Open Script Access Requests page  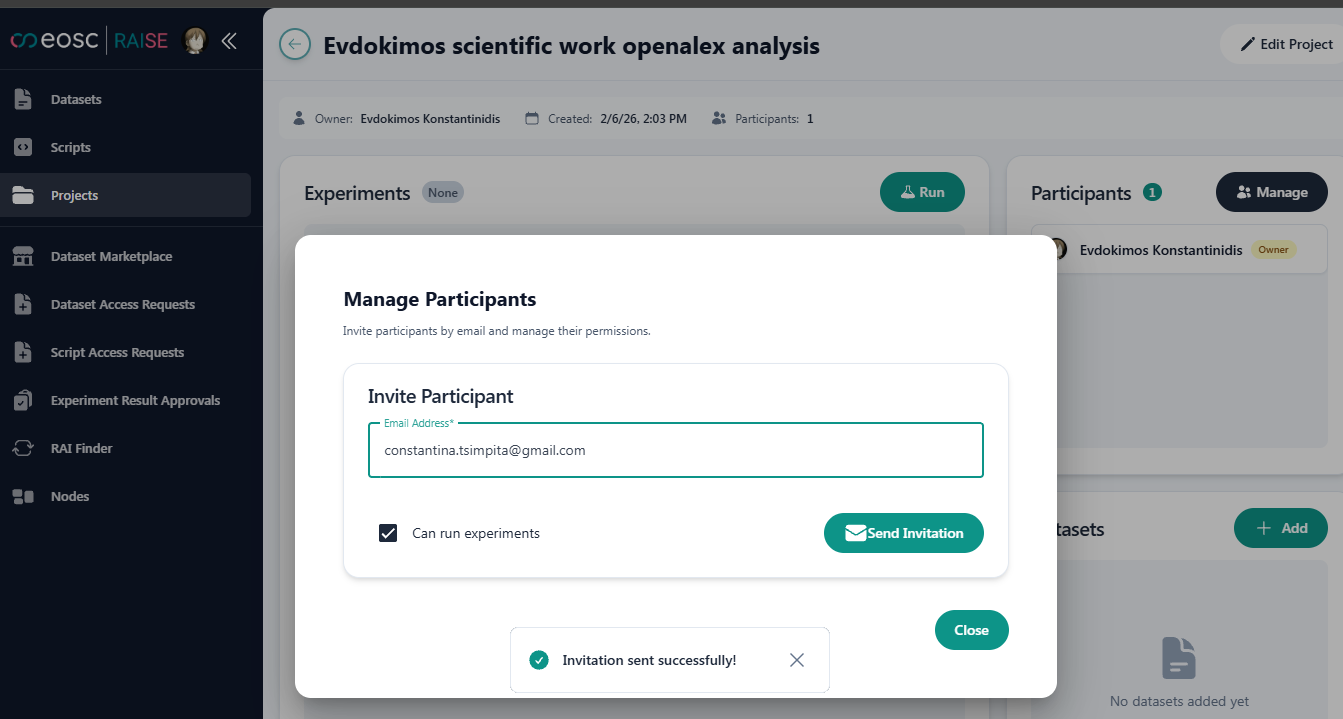117,353
